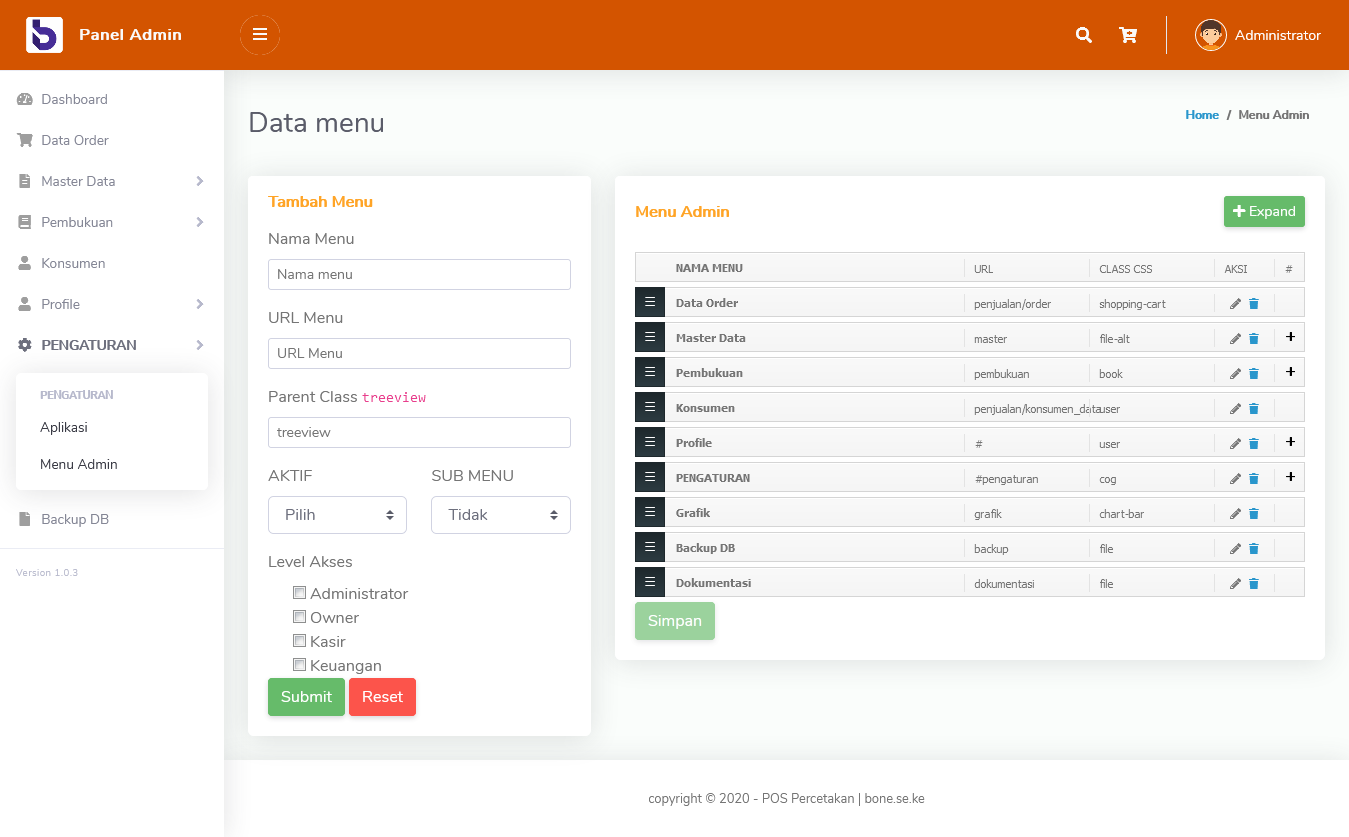Select Aplikasi under PENGATURAN submenu
1349x837 pixels.
click(x=64, y=427)
